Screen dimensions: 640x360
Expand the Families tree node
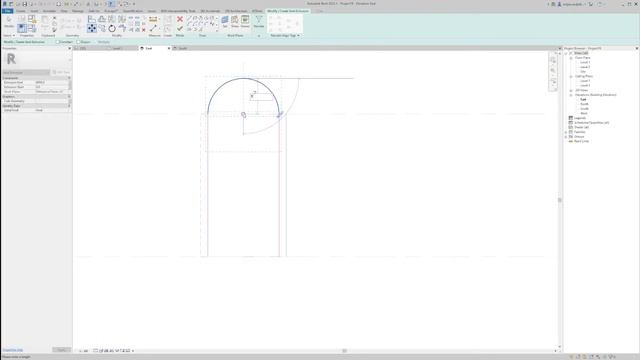coord(566,132)
